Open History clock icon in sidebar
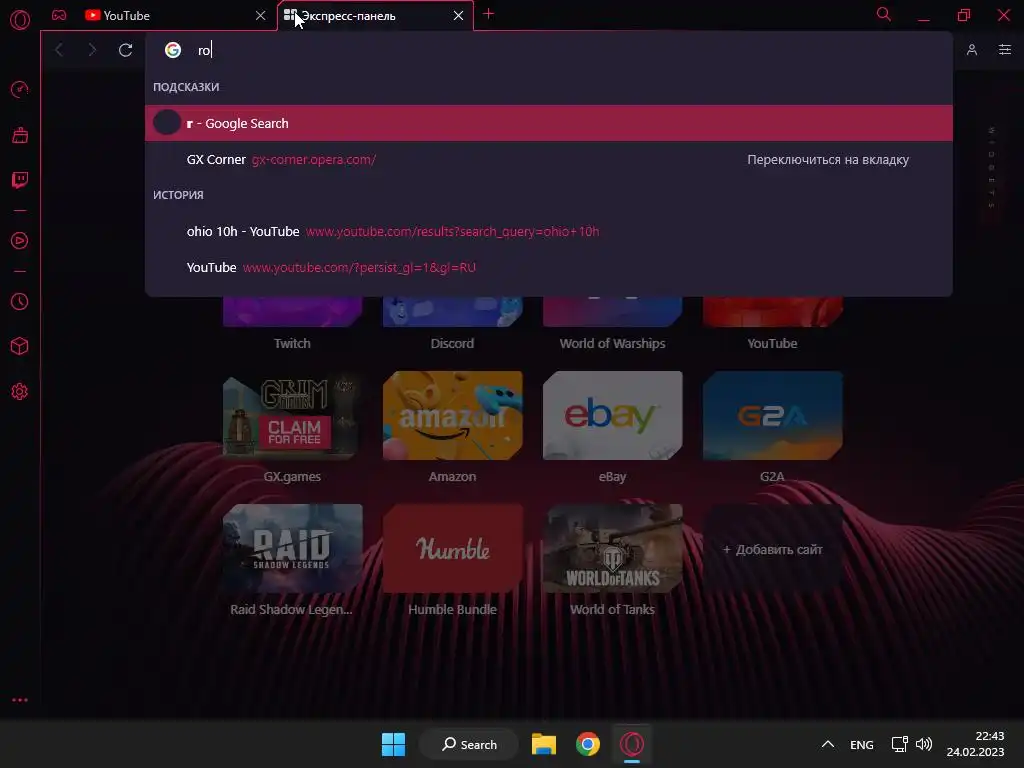Screen dimensions: 1024x768 pos(20,302)
